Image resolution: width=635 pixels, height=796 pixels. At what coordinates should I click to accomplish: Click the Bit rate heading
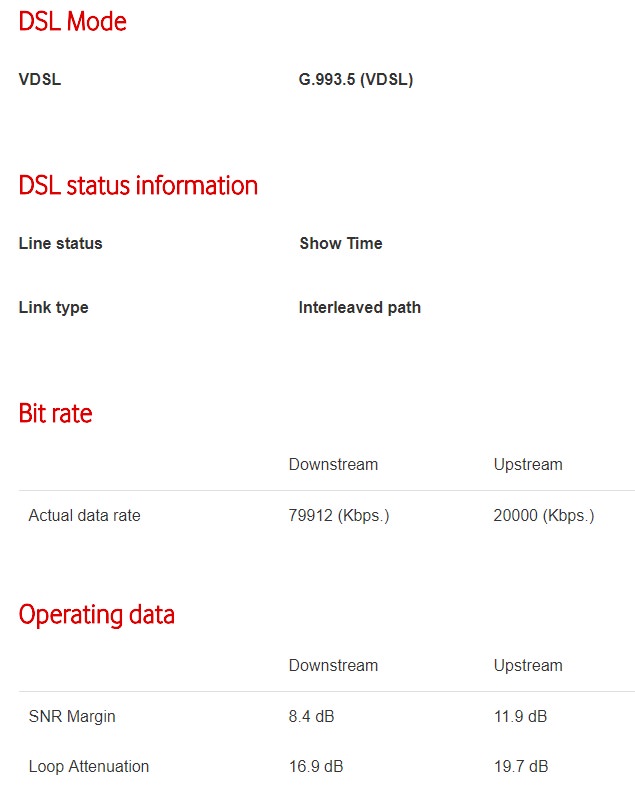coord(56,413)
